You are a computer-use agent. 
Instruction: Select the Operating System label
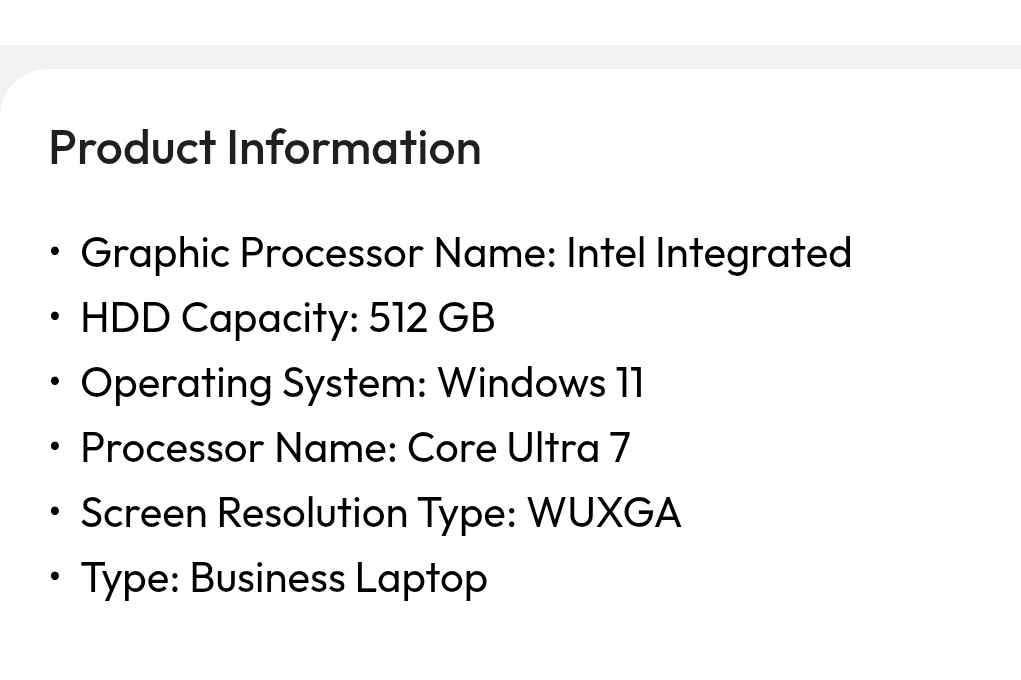coord(254,384)
